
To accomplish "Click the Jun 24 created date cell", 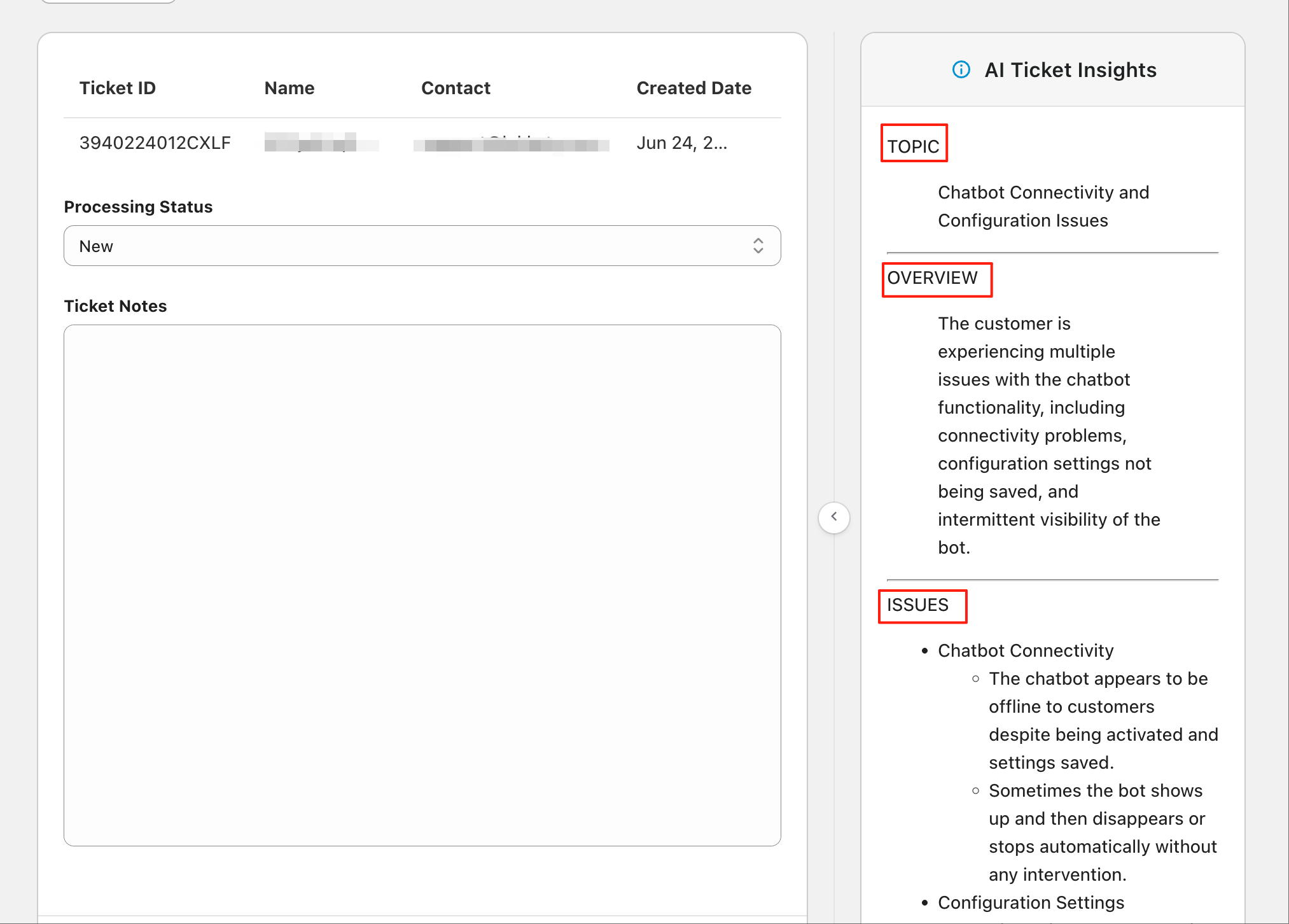I will [681, 143].
